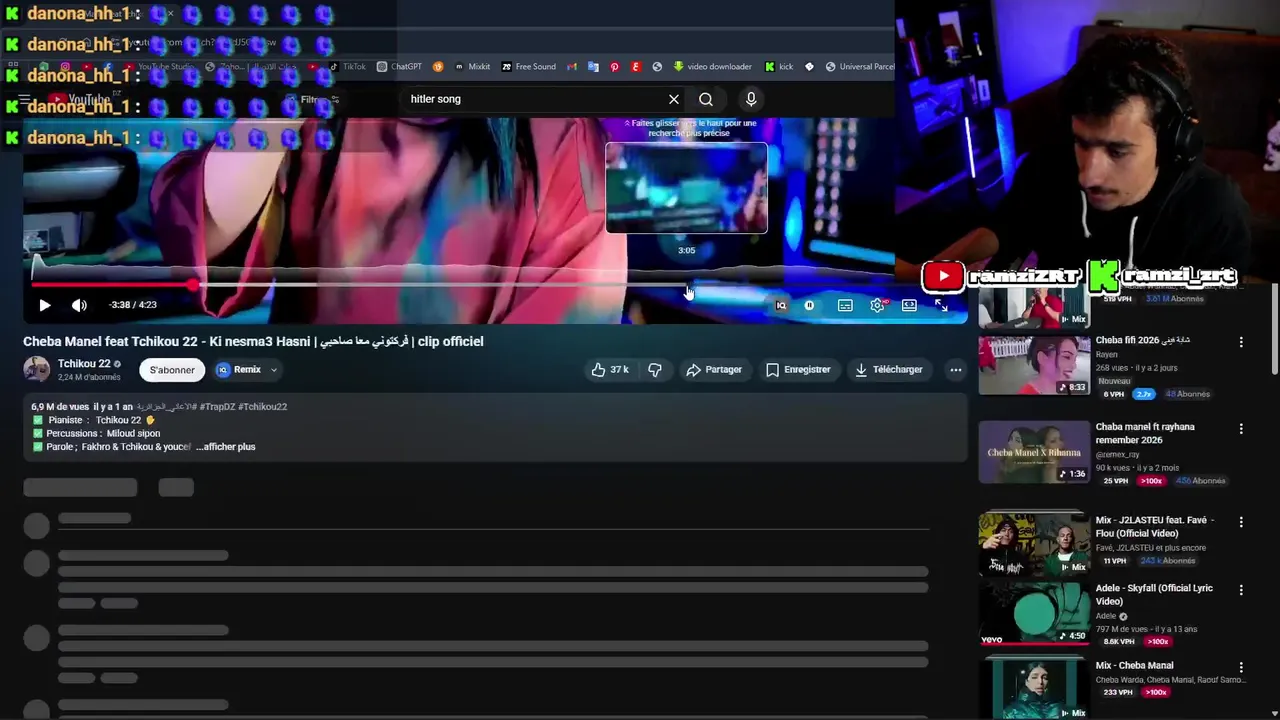The image size is (1280, 720).
Task: Seek on the red video progress bar
Action: [x=110, y=285]
